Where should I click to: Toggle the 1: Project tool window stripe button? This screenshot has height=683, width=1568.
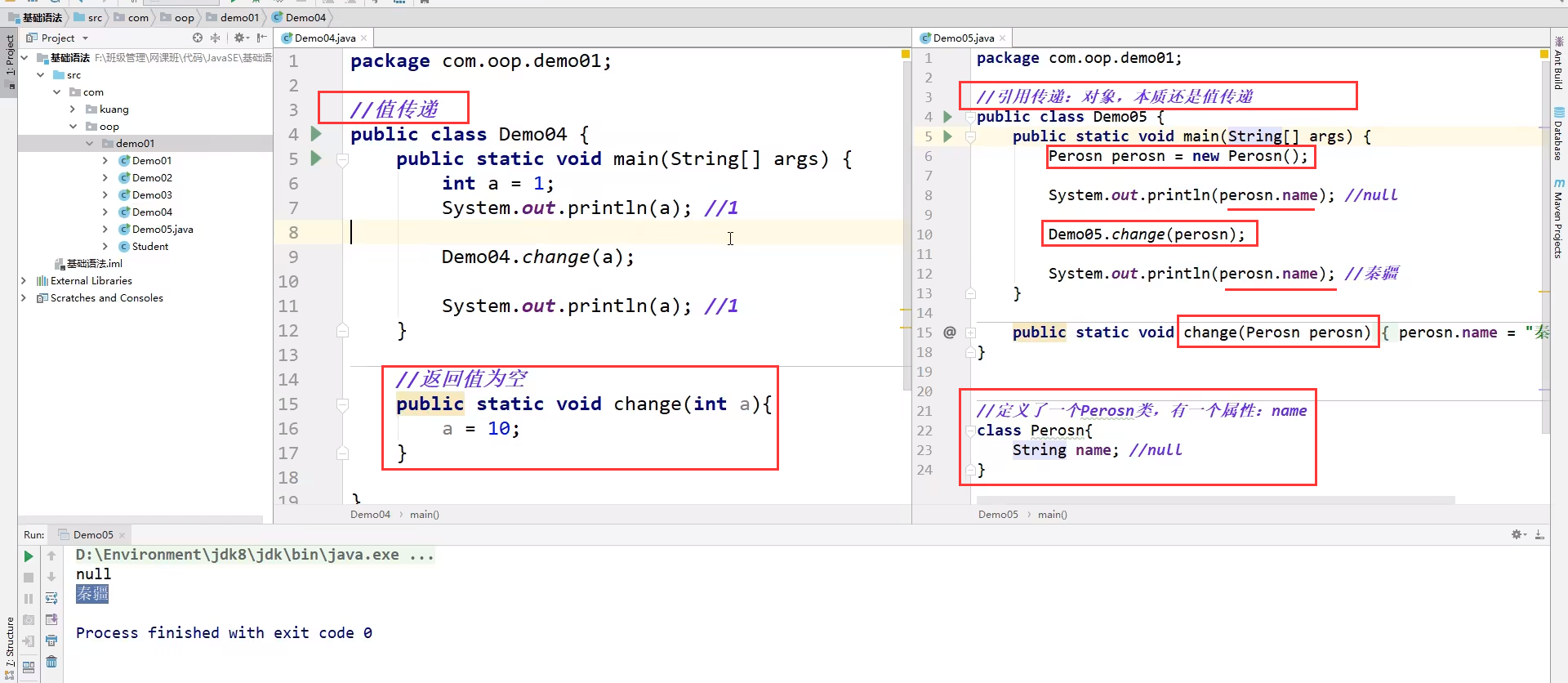[x=9, y=62]
